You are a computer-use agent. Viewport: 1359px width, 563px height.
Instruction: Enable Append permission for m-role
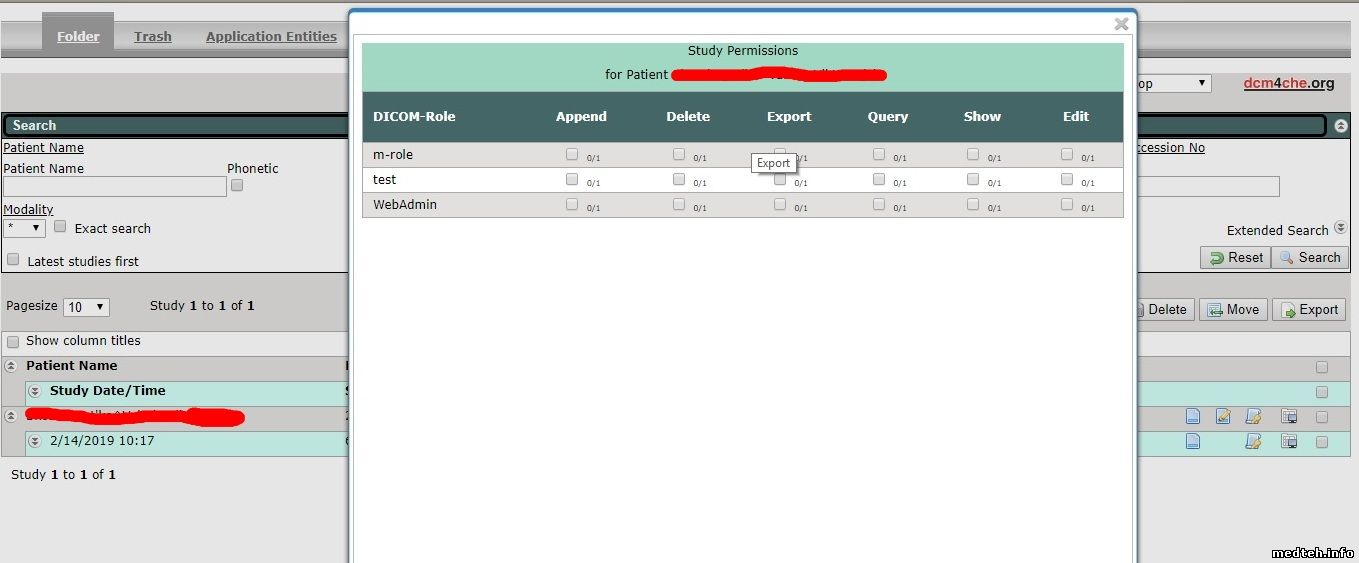click(572, 154)
